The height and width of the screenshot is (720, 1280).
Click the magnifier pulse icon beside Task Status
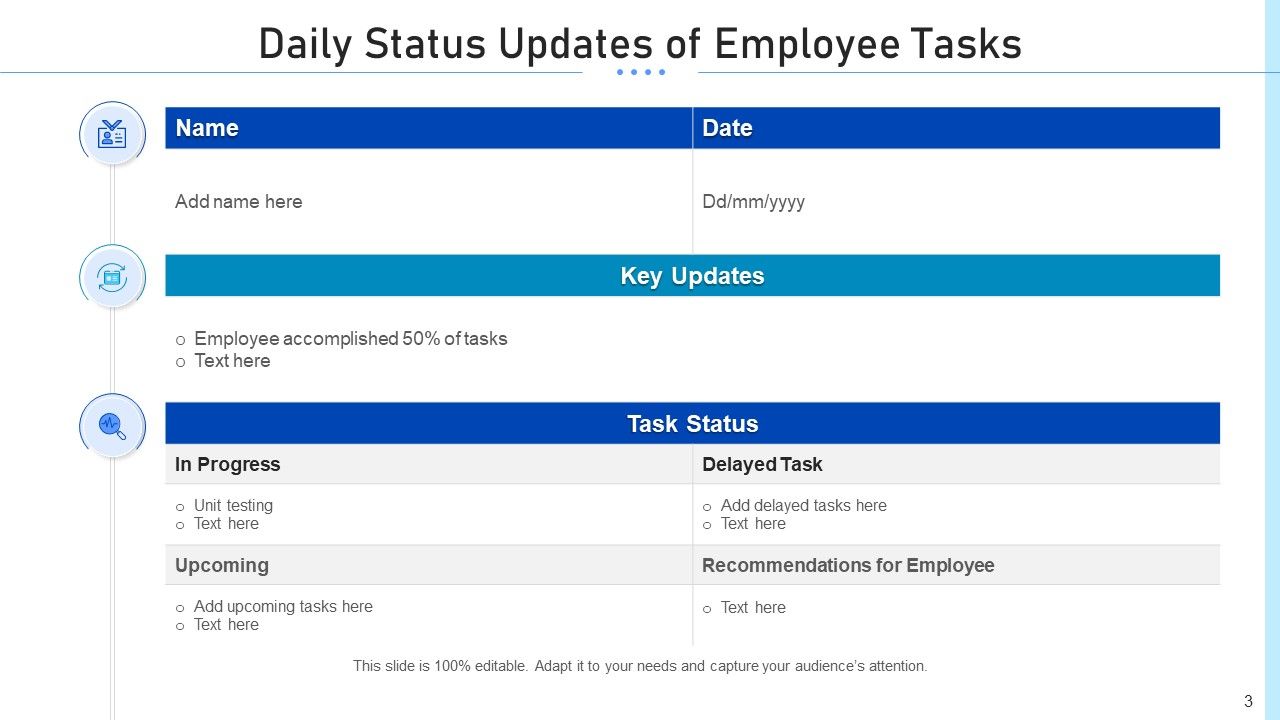pos(112,426)
